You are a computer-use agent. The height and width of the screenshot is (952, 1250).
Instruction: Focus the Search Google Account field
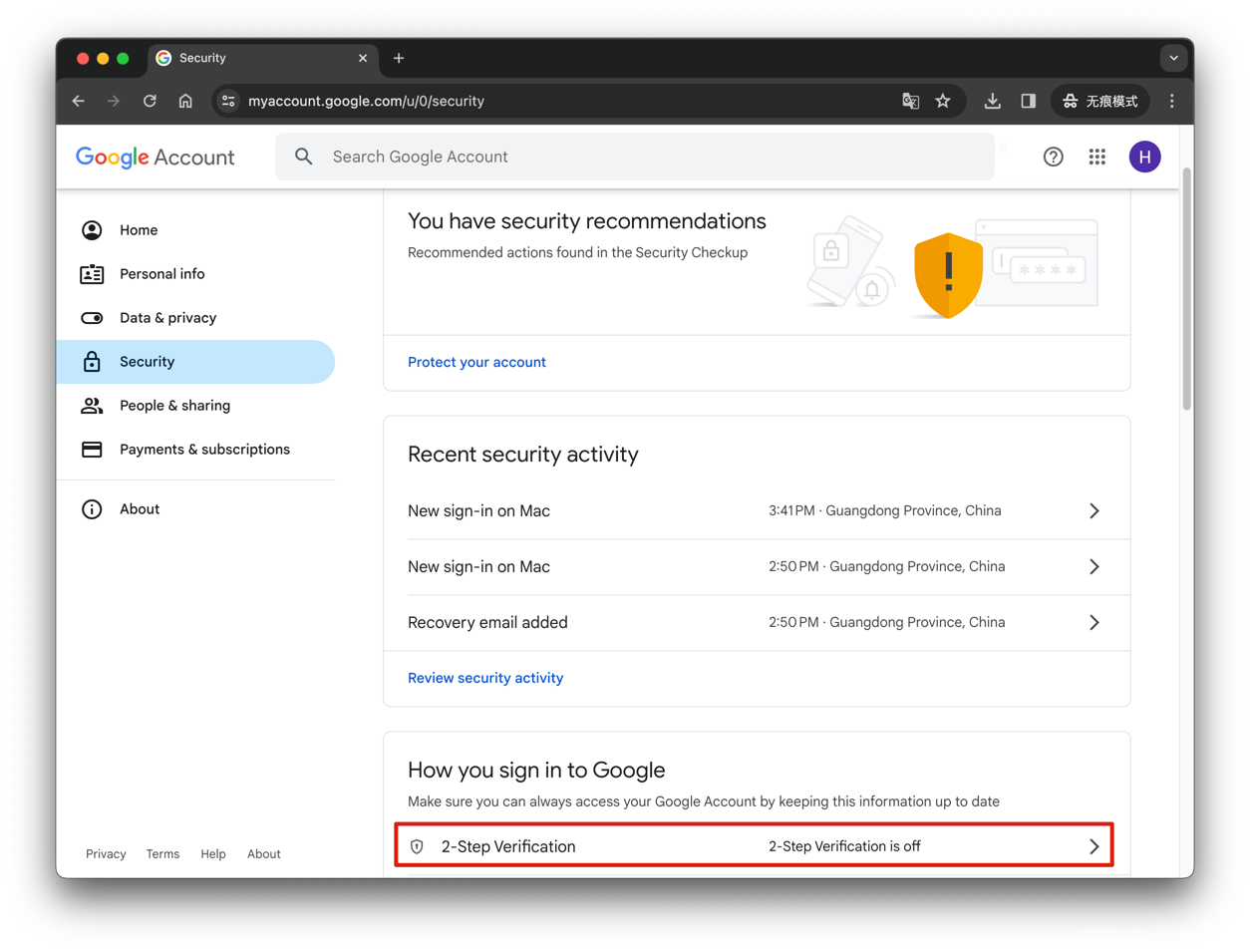pos(635,157)
